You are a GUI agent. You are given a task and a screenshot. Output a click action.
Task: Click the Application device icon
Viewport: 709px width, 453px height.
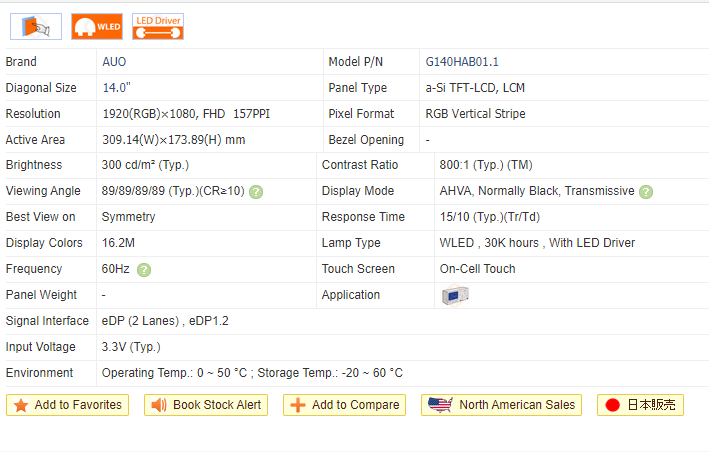(x=455, y=295)
